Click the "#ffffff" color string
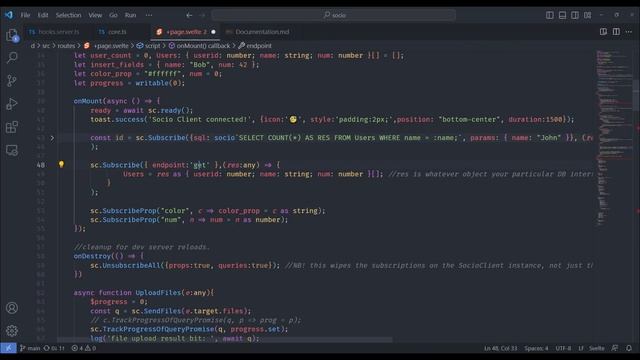The image size is (640, 360). pos(162,74)
